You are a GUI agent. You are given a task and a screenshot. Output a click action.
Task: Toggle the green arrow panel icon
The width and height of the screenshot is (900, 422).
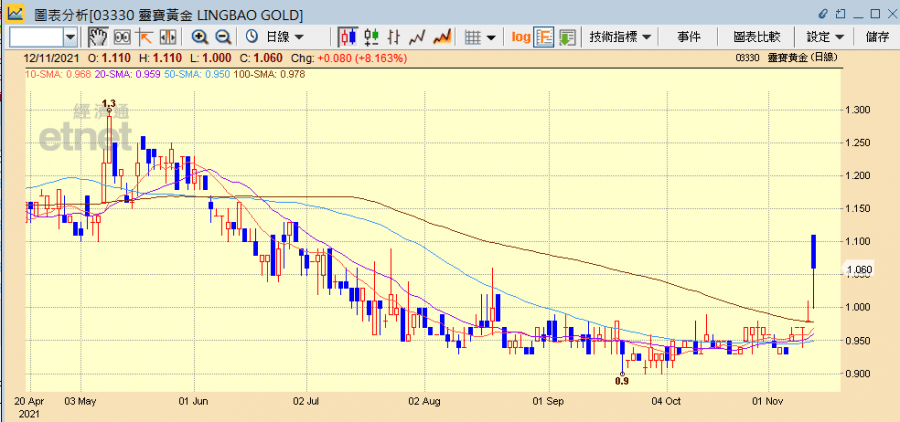[567, 37]
